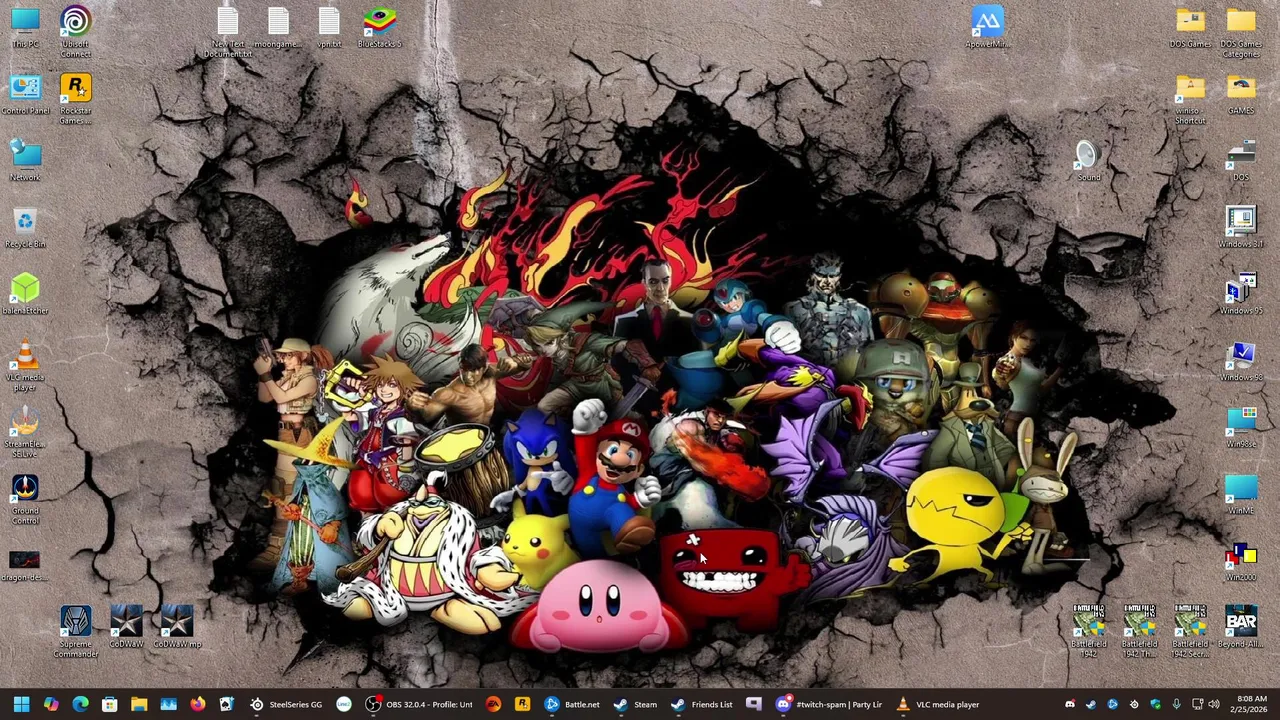Select the DOS shortcut icon

click(x=1241, y=162)
